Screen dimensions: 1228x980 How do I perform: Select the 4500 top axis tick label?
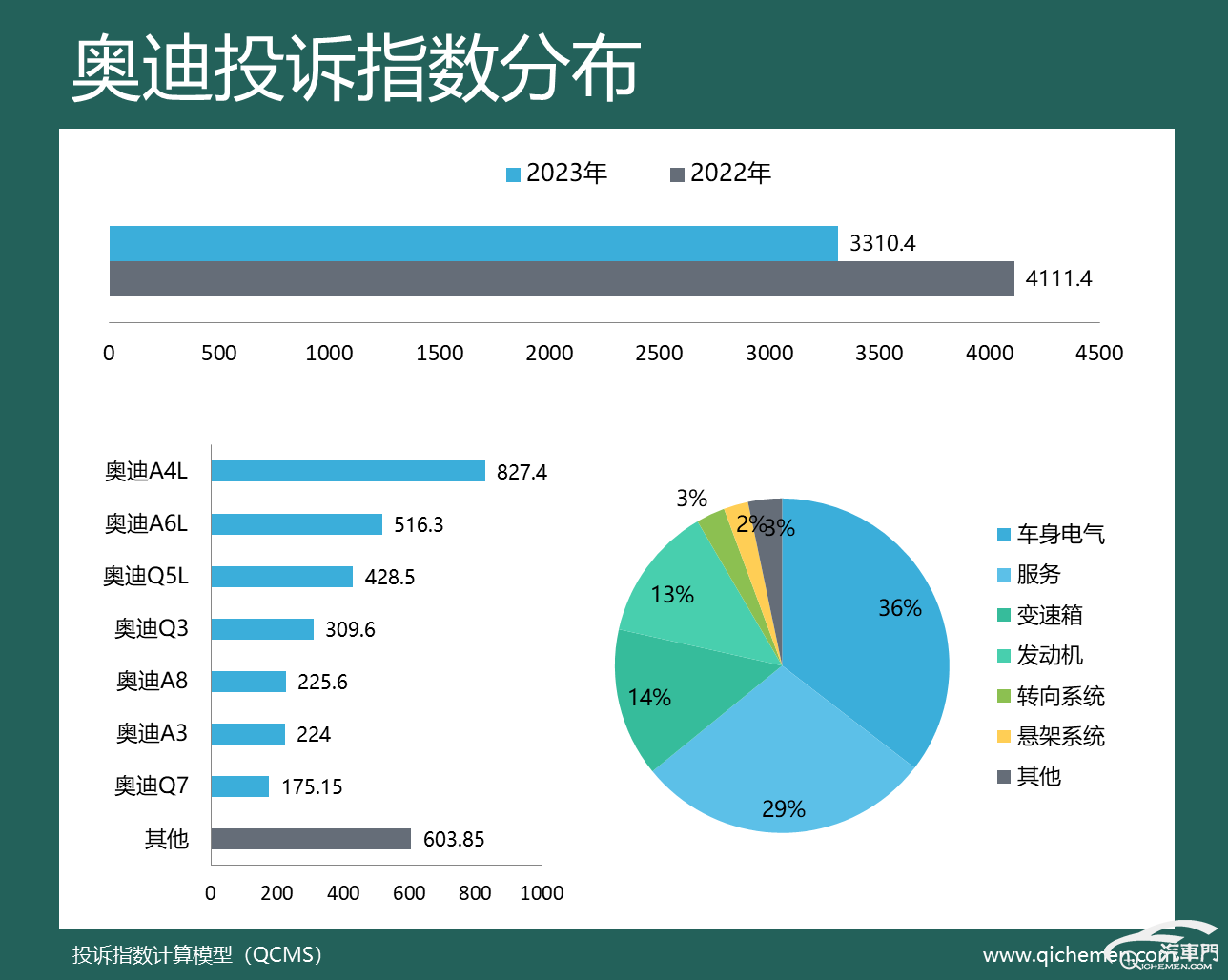point(1099,353)
